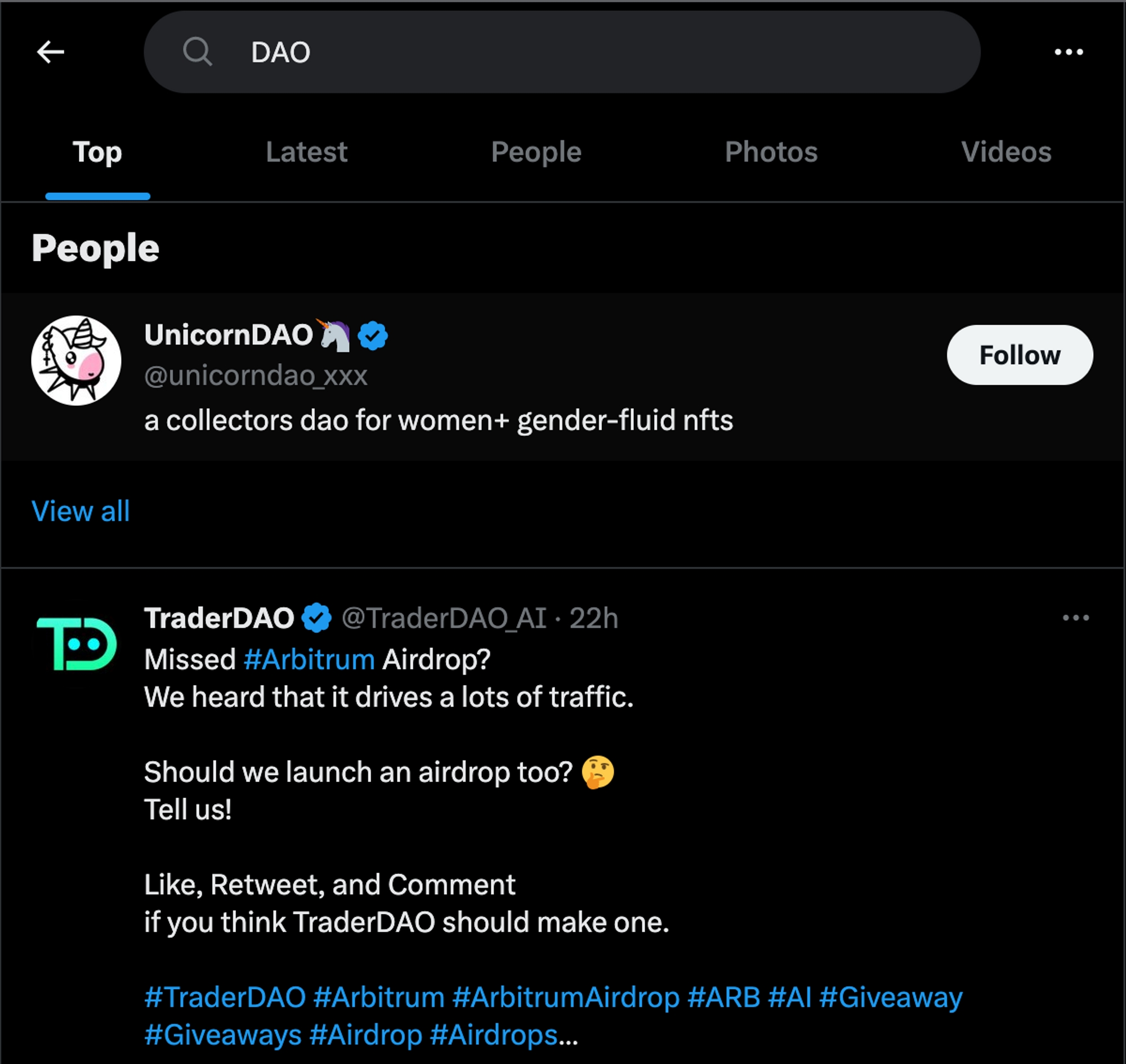Click the search magnifier icon

[x=198, y=52]
